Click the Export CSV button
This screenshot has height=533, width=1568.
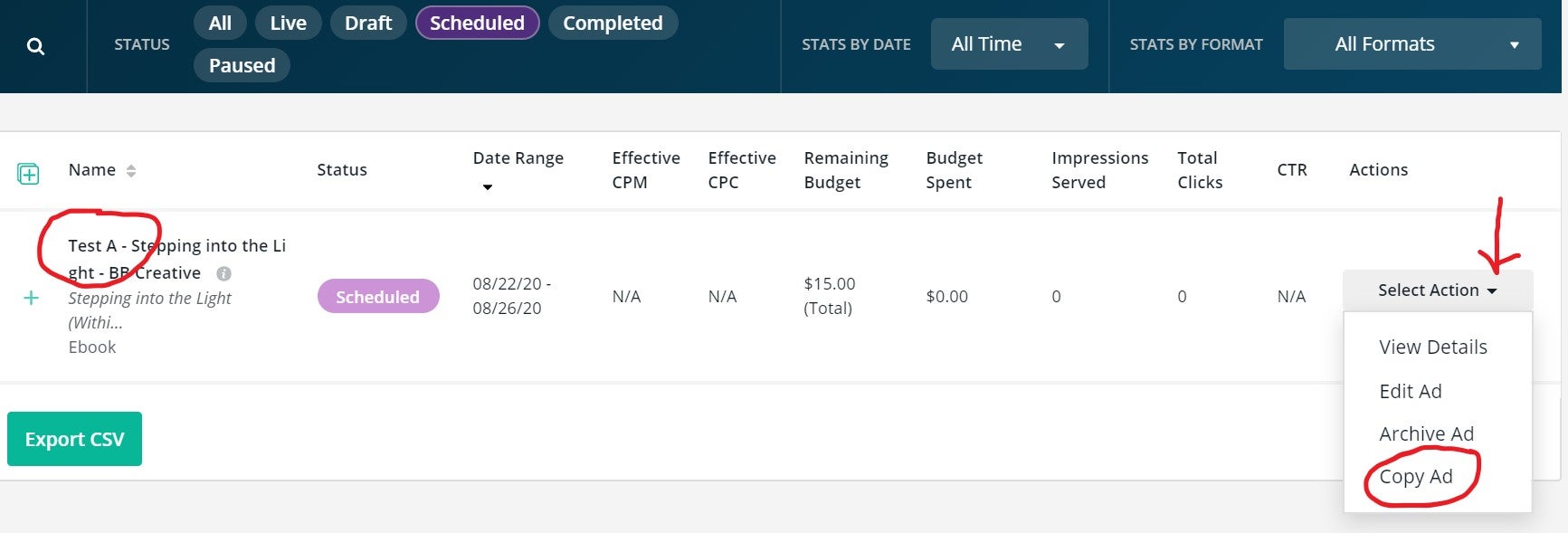click(x=74, y=440)
